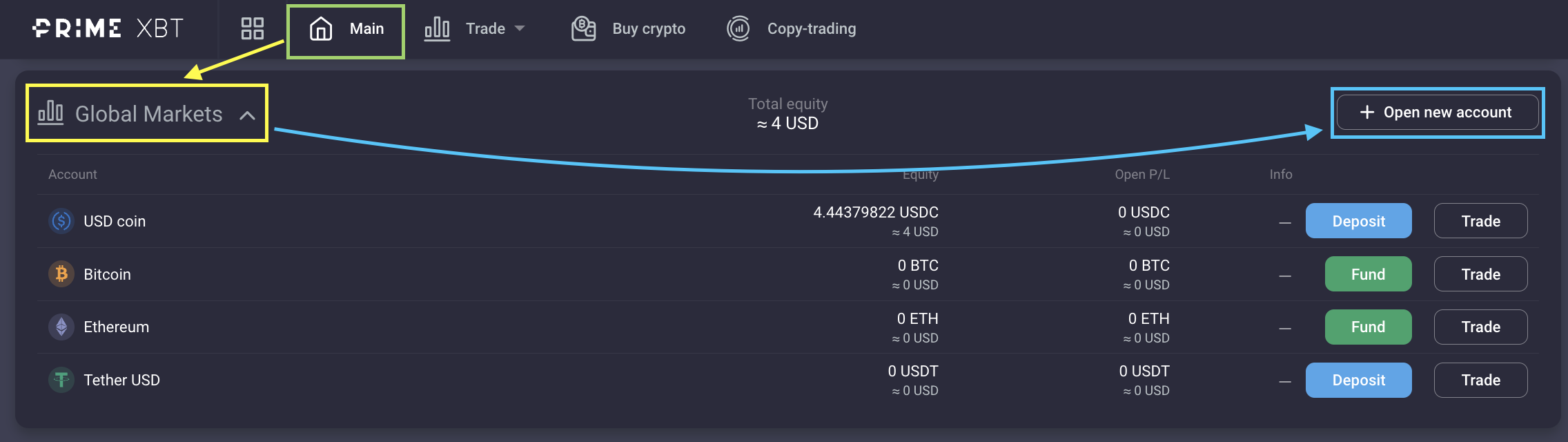
Task: Open the Buy crypto menu item
Action: tap(649, 28)
